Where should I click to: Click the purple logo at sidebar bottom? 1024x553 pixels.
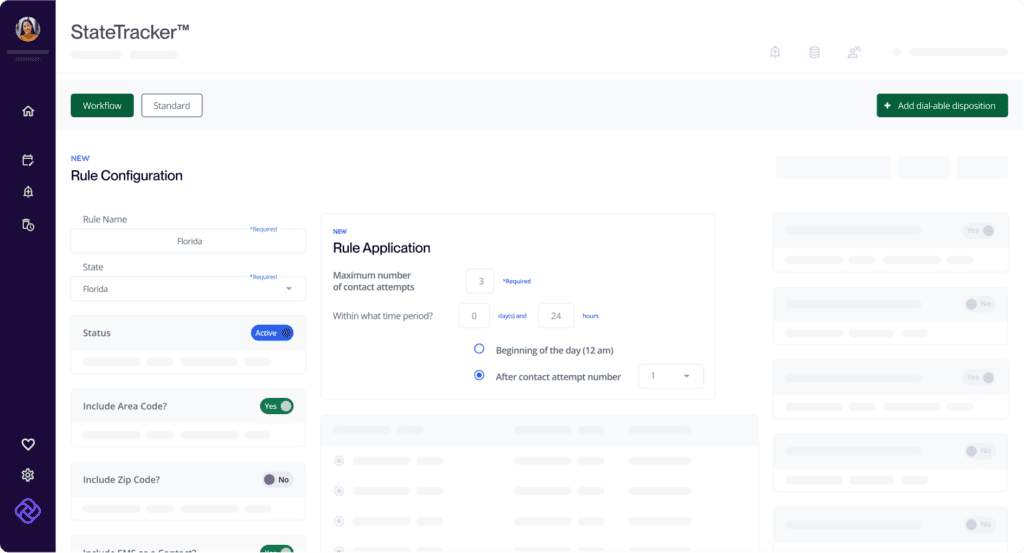pos(28,511)
